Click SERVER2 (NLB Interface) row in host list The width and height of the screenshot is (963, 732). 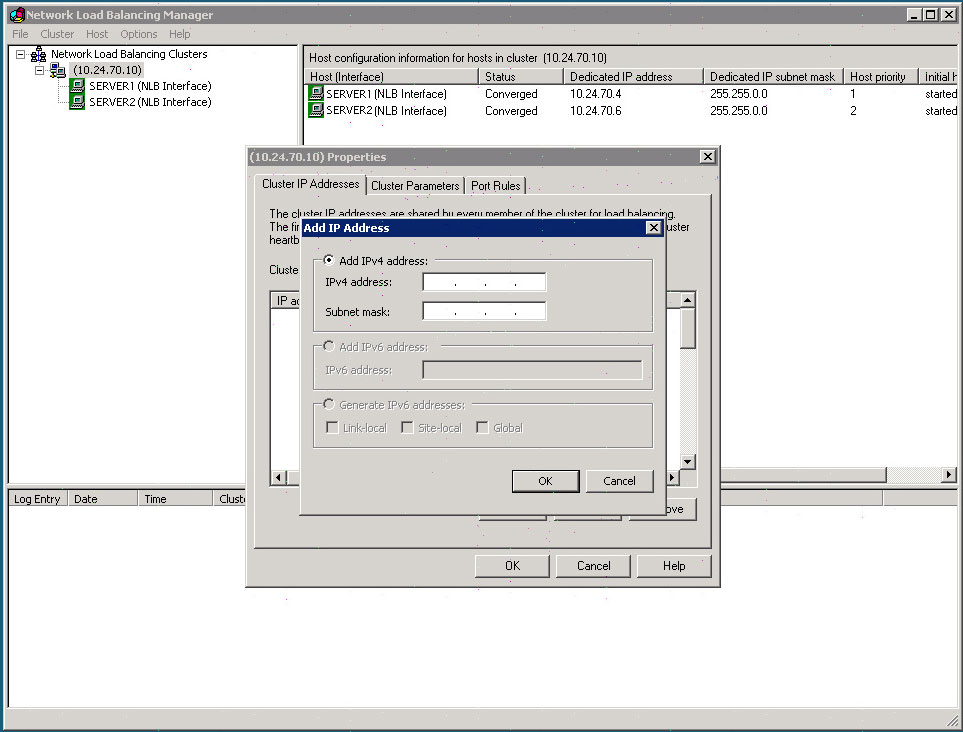[x=631, y=111]
